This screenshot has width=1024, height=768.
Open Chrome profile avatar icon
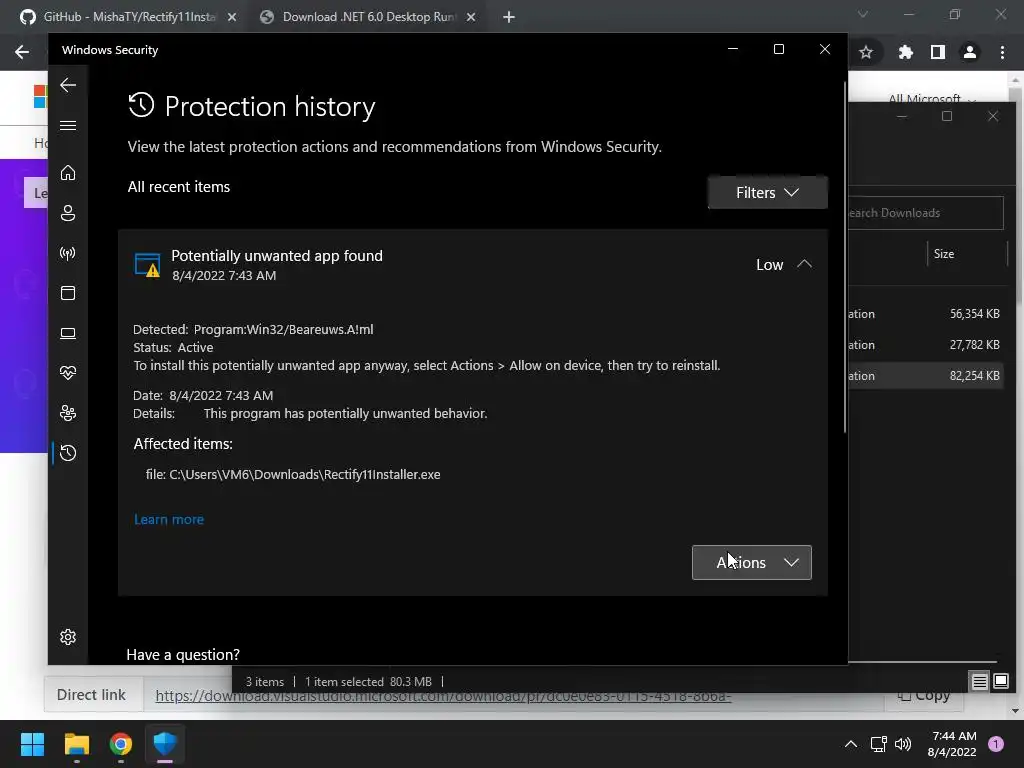coord(970,52)
